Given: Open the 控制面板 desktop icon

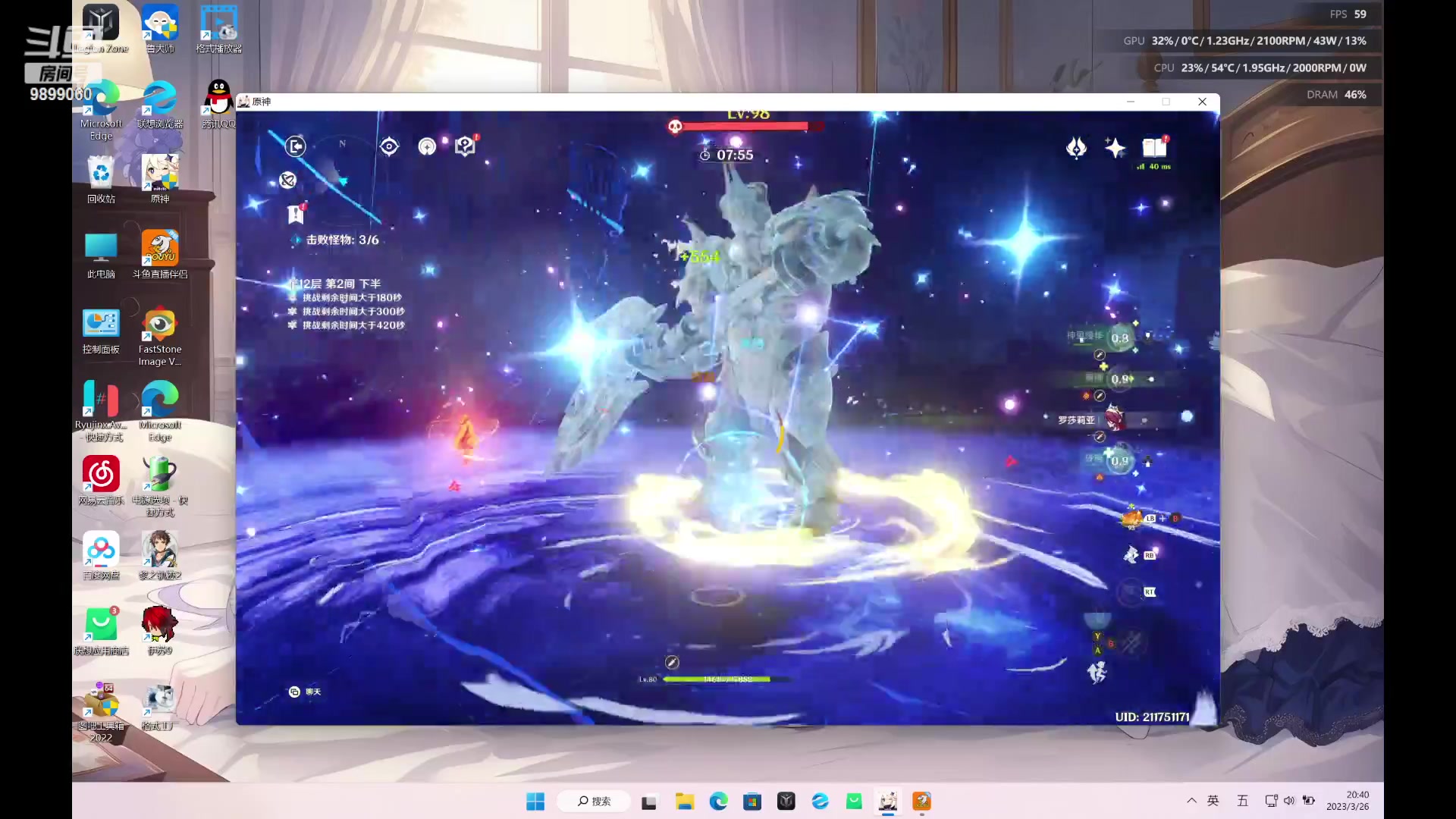Looking at the screenshot, I should point(101,331).
